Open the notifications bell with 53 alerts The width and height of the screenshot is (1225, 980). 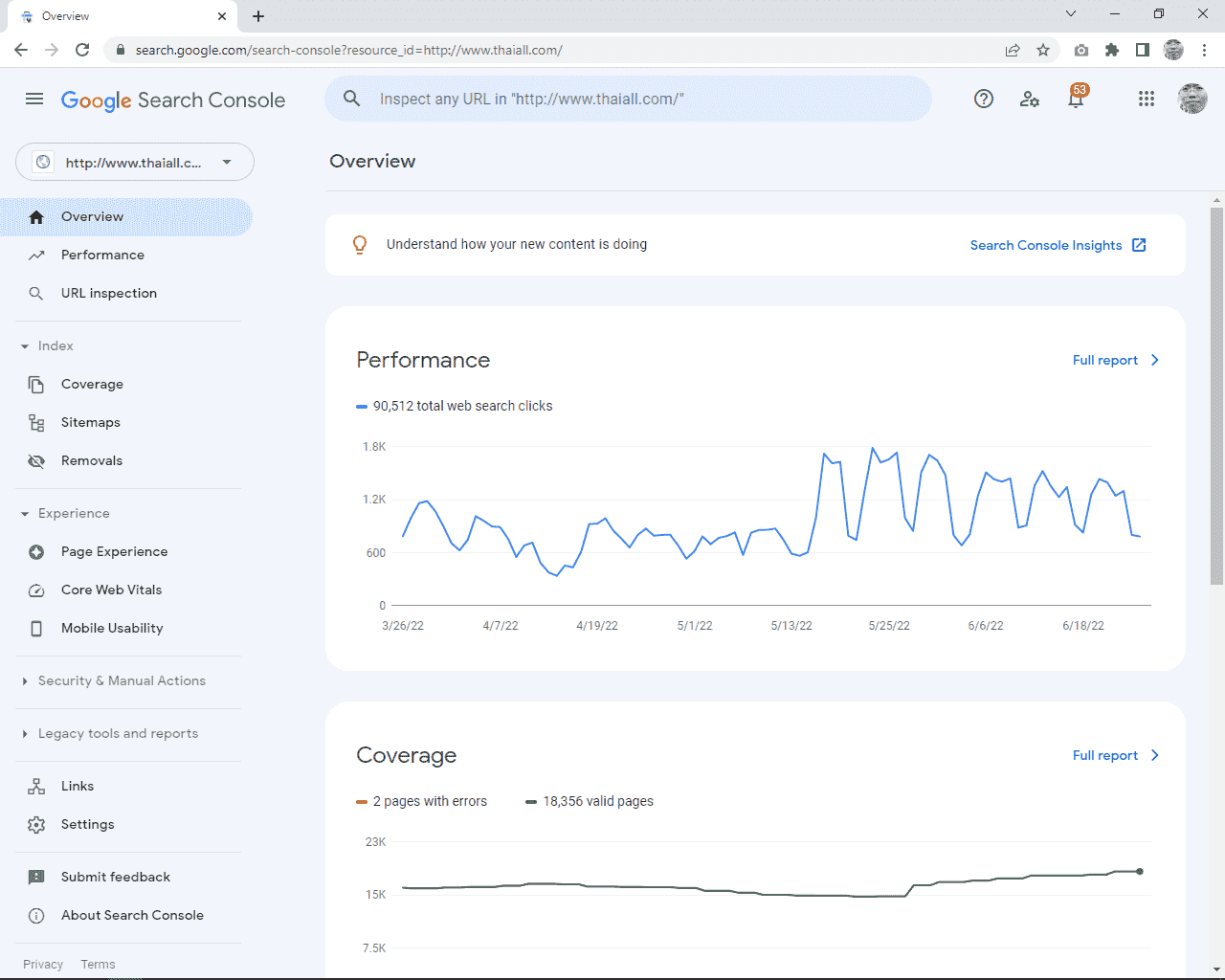click(1076, 99)
